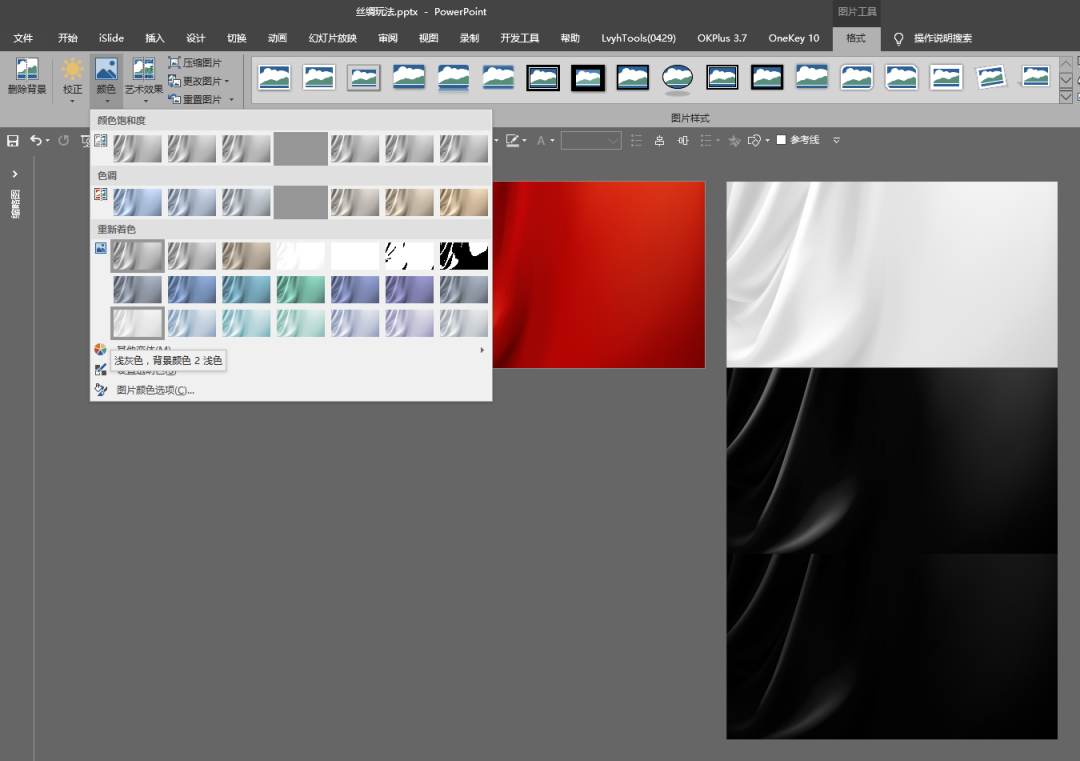Select the white silk image on slide
The image size is (1080, 761).
pos(892,275)
